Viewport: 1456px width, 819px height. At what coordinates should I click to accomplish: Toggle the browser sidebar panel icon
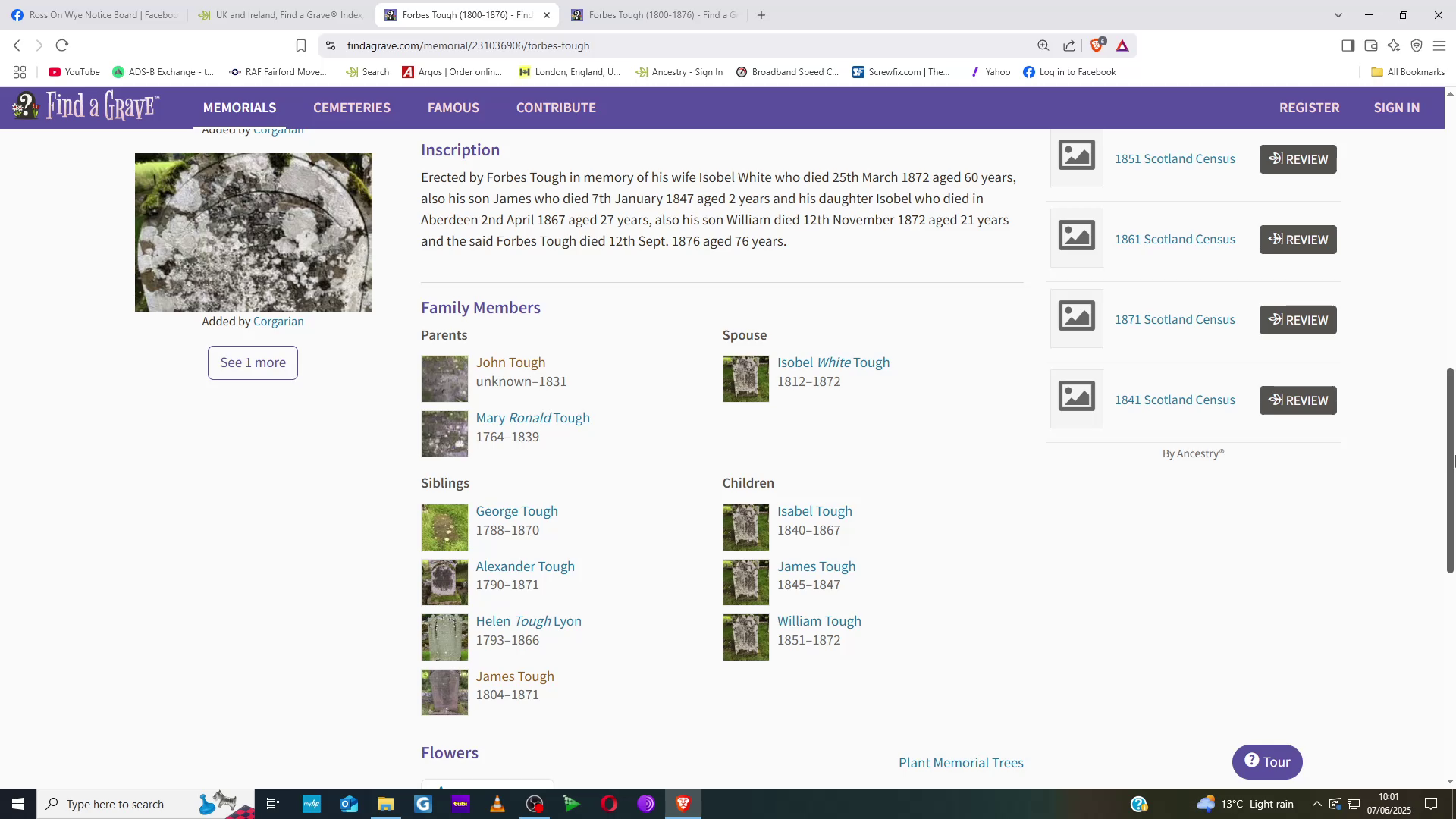1348,45
